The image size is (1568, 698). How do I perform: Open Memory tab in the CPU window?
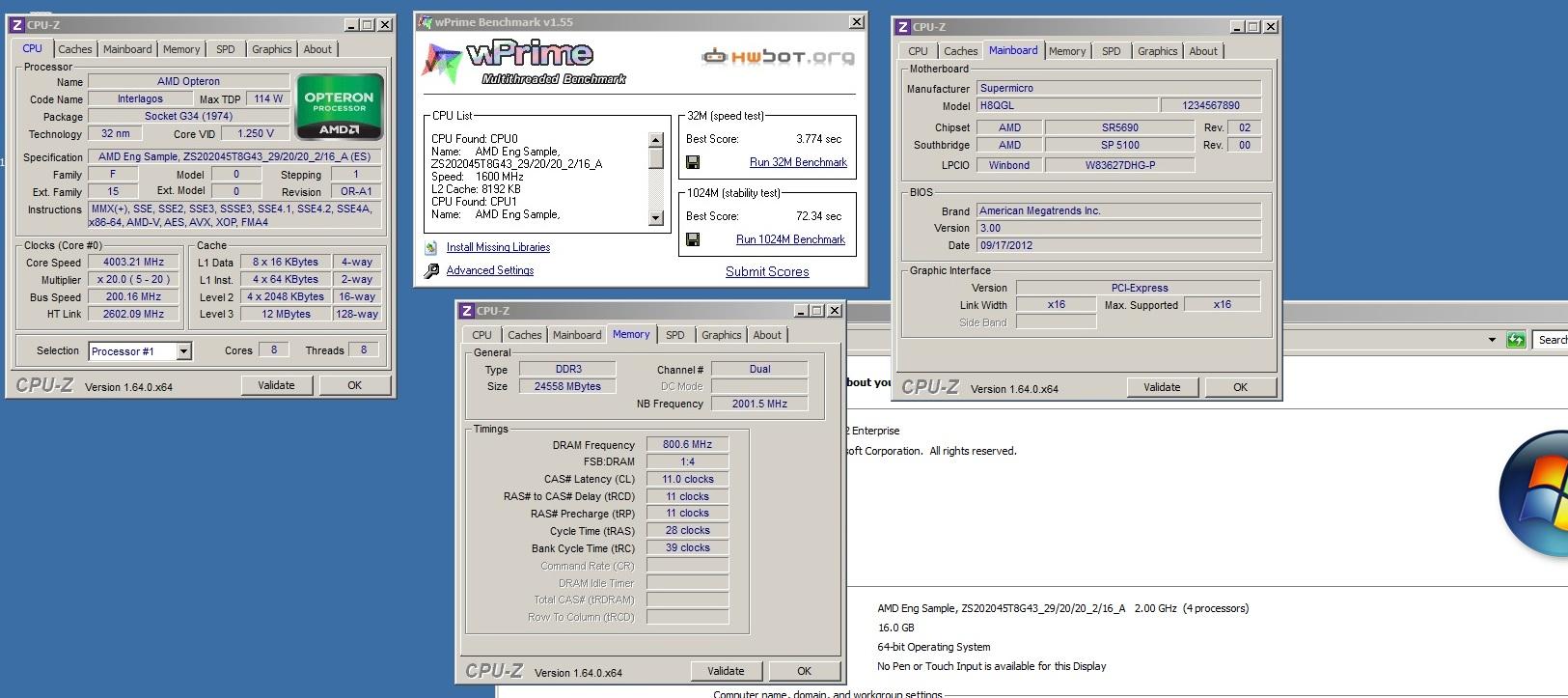tap(181, 49)
